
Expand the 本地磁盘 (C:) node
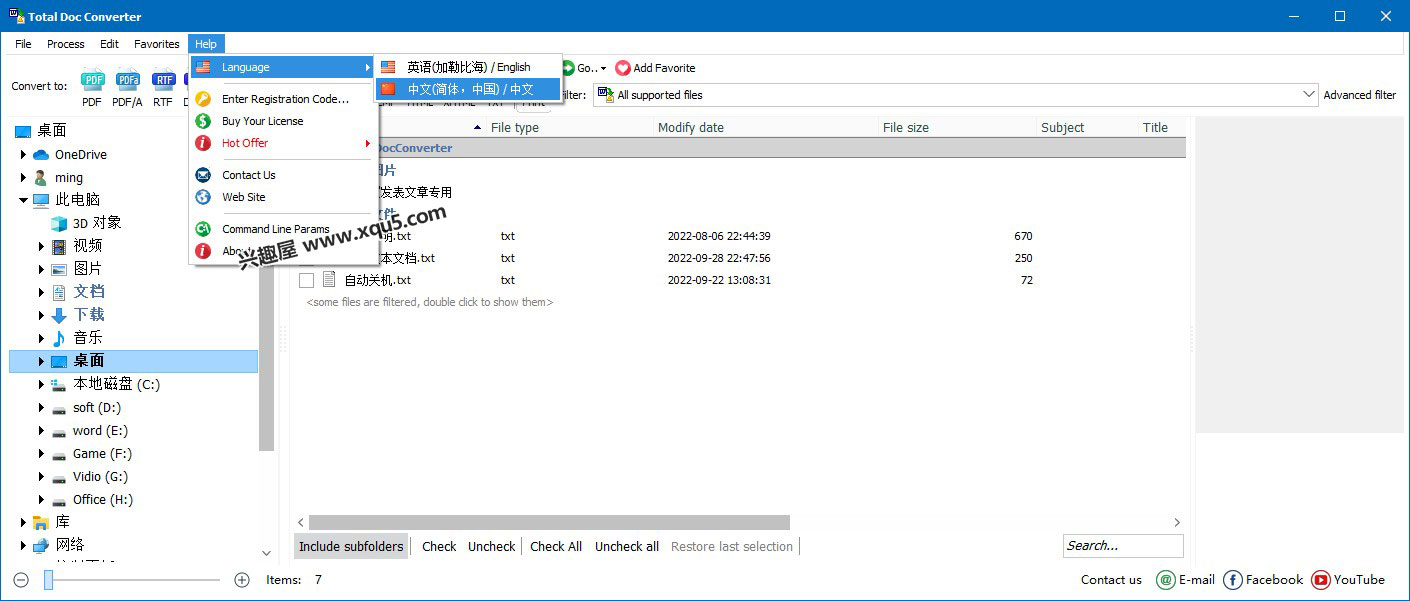(41, 385)
